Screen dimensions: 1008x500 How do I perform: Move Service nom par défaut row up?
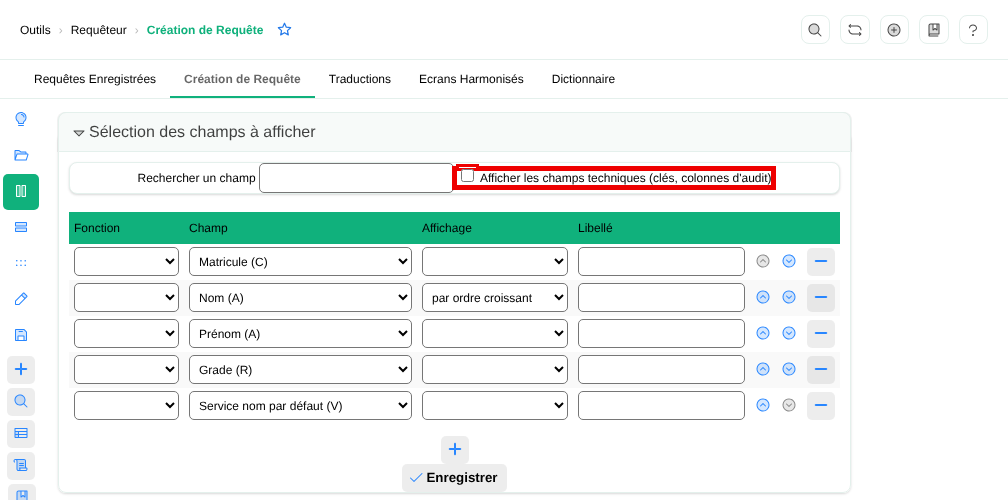point(763,406)
